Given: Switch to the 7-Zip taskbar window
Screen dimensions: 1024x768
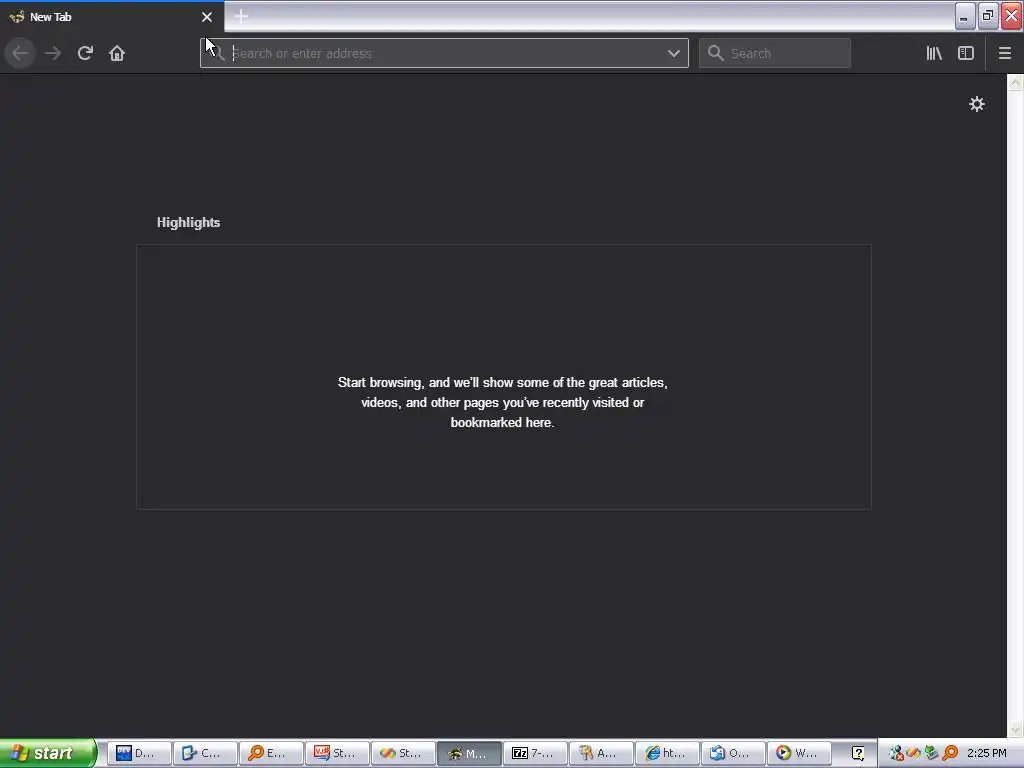Looking at the screenshot, I should point(536,753).
